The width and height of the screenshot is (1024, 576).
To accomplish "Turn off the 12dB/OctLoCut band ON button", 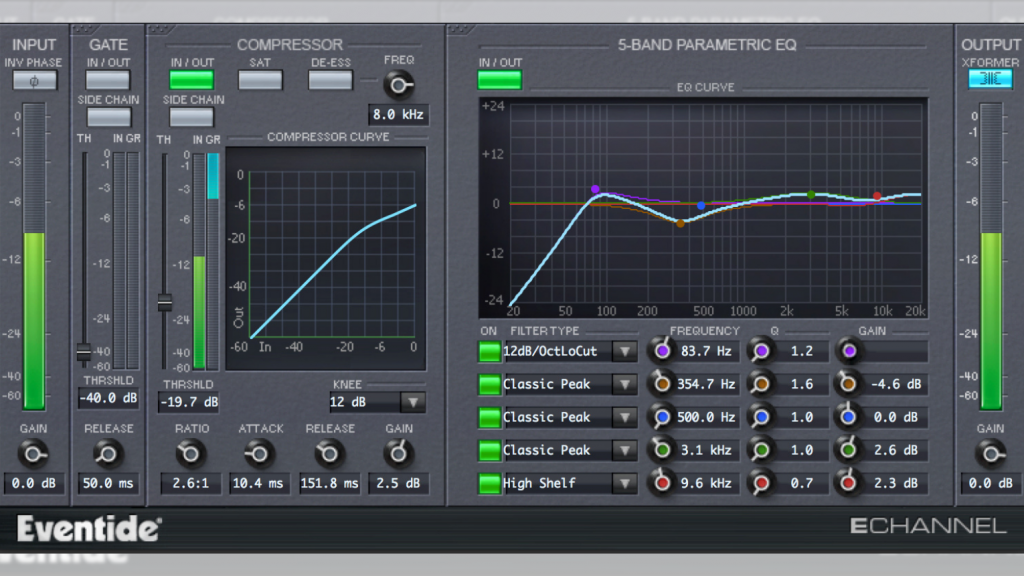I will click(x=489, y=351).
